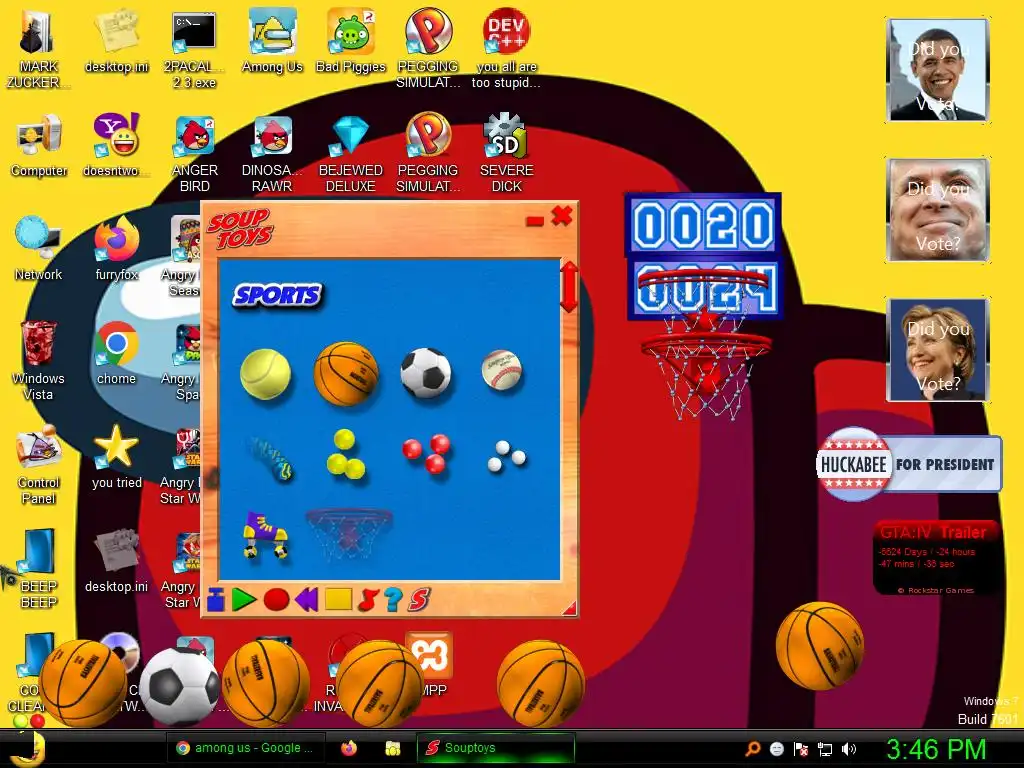The height and width of the screenshot is (768, 1024).
Task: Open the file explorer icon on taskbar
Action: click(x=392, y=748)
